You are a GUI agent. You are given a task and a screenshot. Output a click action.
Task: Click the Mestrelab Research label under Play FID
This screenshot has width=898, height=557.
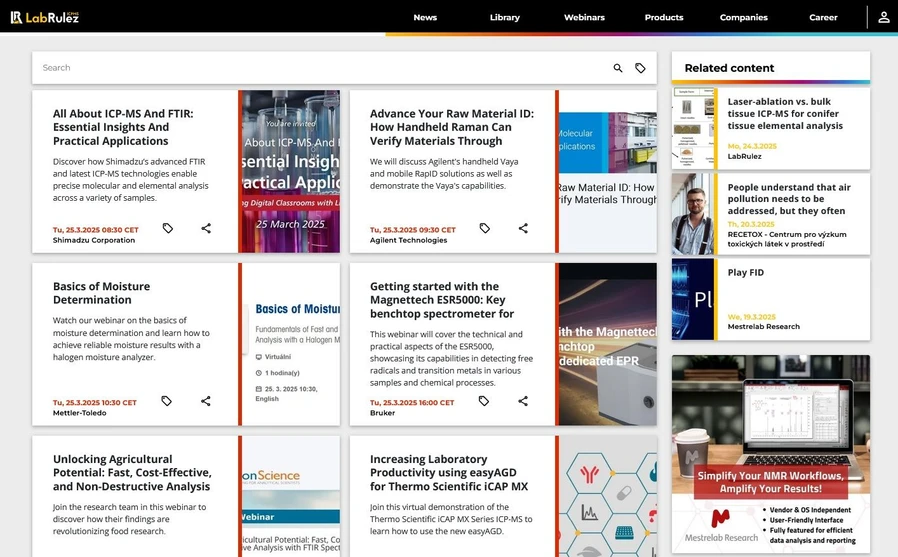(763, 327)
